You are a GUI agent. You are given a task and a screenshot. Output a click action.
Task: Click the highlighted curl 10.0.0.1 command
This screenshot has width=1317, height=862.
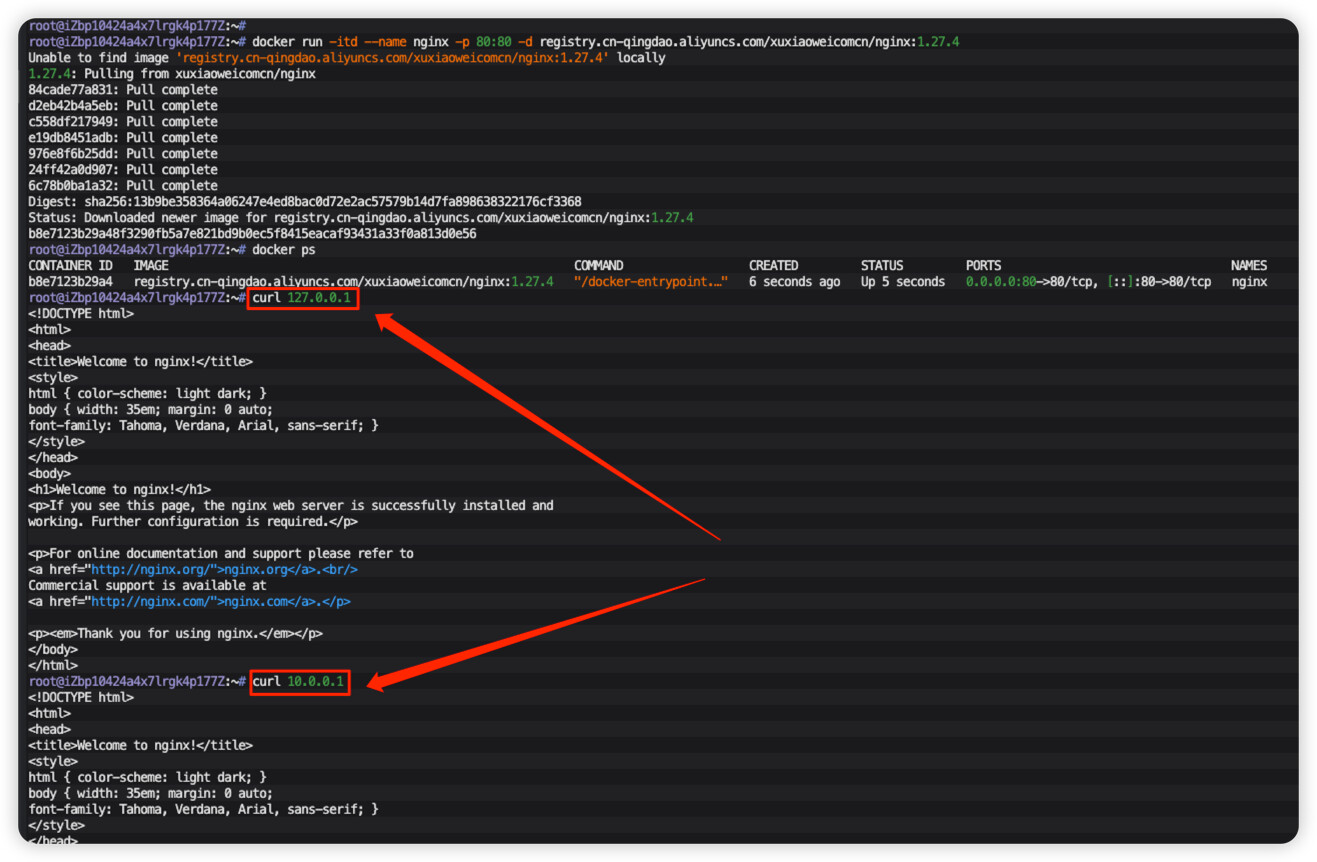299,682
